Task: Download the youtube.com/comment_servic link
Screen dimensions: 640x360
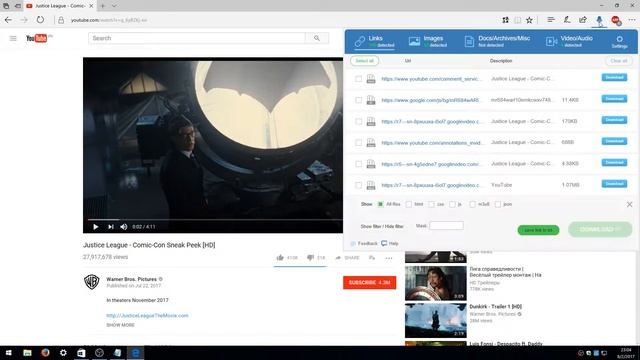Action: tap(614, 77)
